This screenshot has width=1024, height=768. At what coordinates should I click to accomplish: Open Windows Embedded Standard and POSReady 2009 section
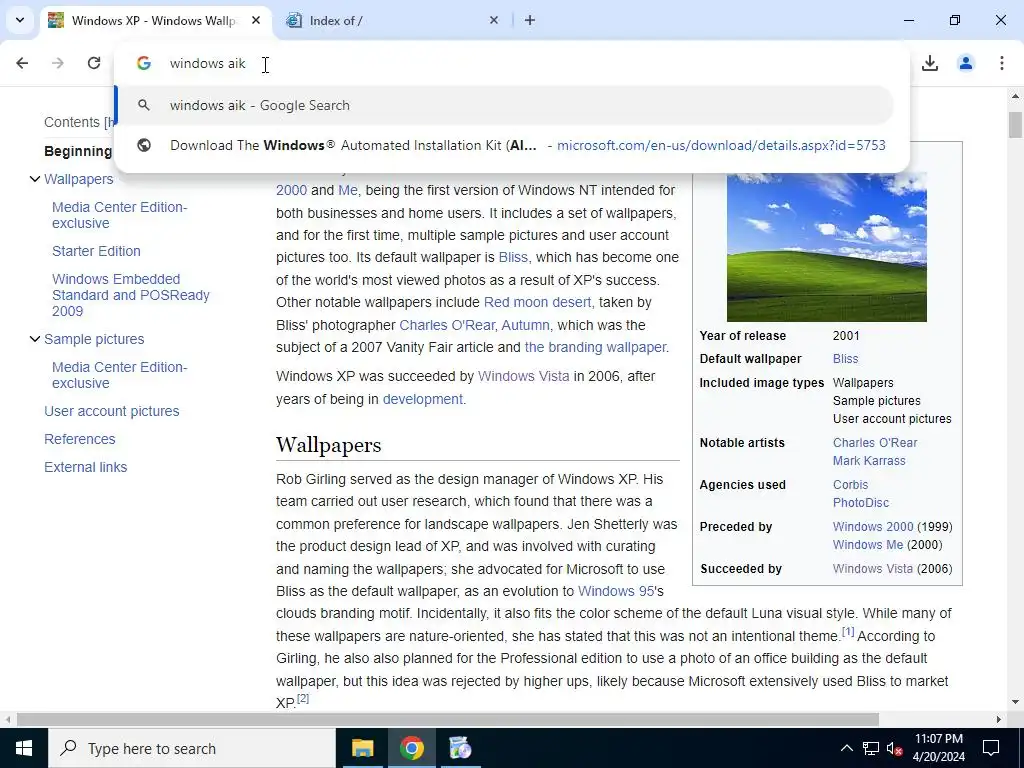[x=131, y=295]
